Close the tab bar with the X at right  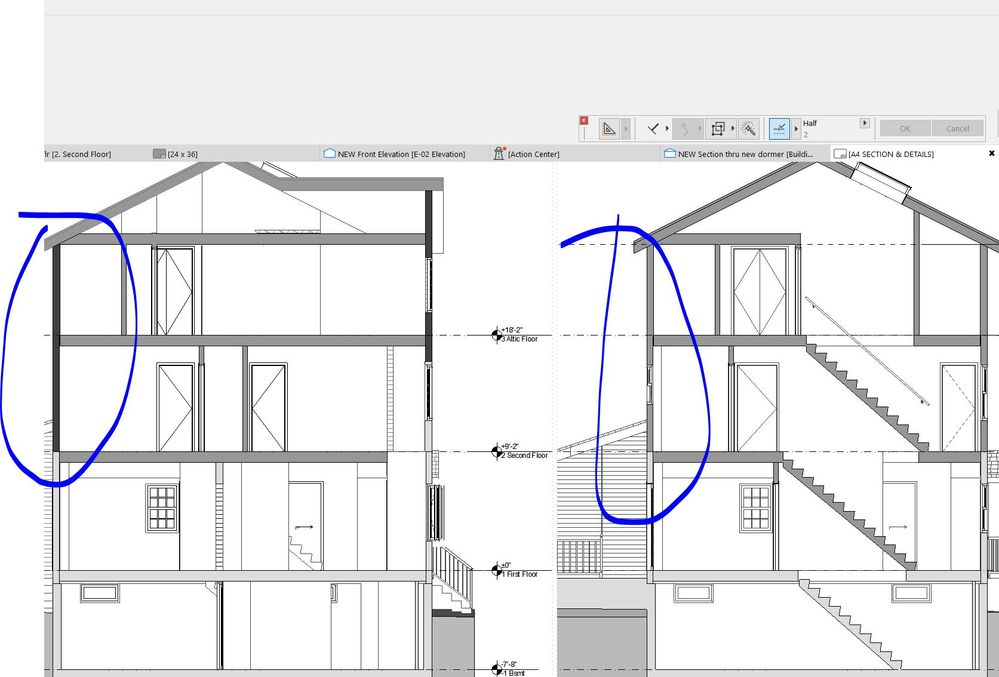(990, 153)
